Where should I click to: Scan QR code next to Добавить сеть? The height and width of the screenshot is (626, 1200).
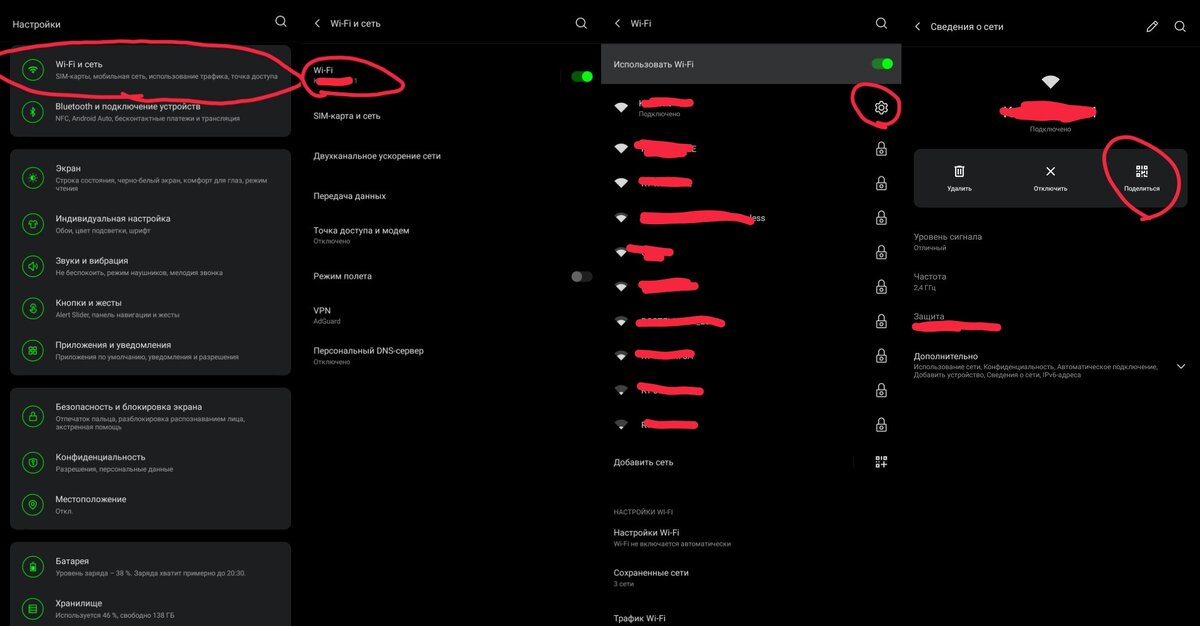click(x=881, y=462)
